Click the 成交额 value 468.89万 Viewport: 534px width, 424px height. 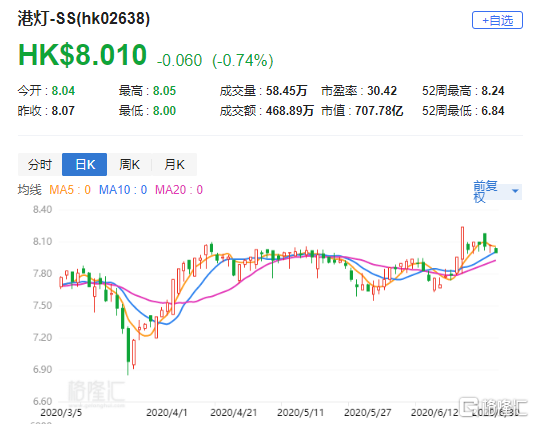[289, 111]
